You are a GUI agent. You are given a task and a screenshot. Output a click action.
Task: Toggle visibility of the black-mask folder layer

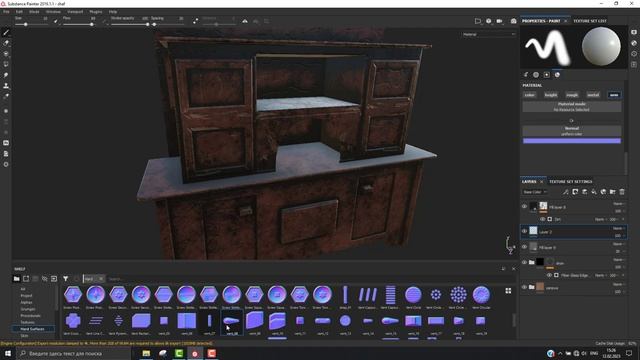524,262
